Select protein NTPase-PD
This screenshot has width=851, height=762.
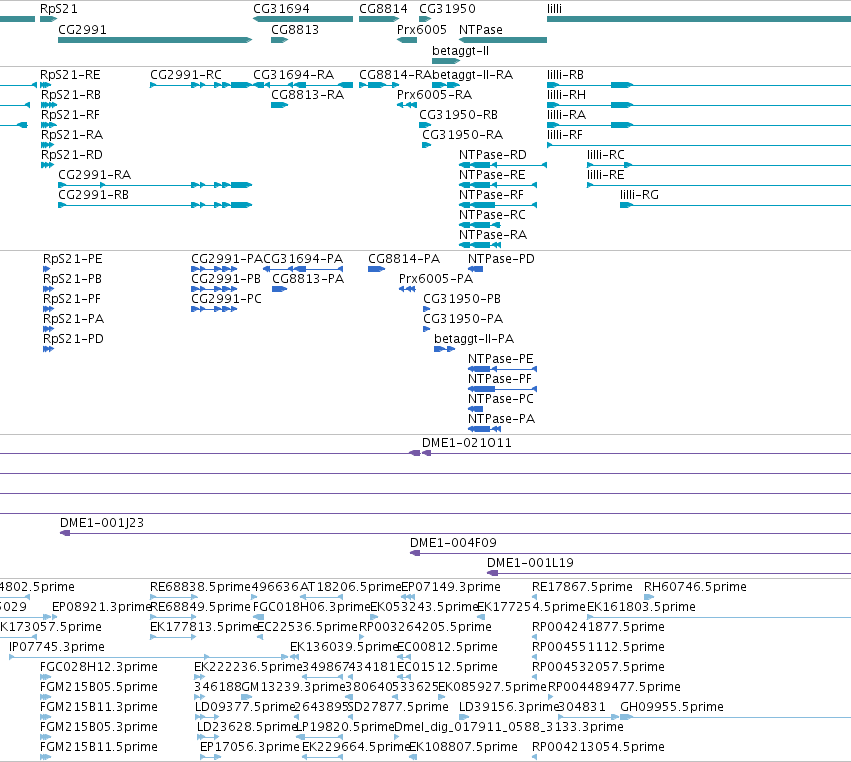(501, 259)
